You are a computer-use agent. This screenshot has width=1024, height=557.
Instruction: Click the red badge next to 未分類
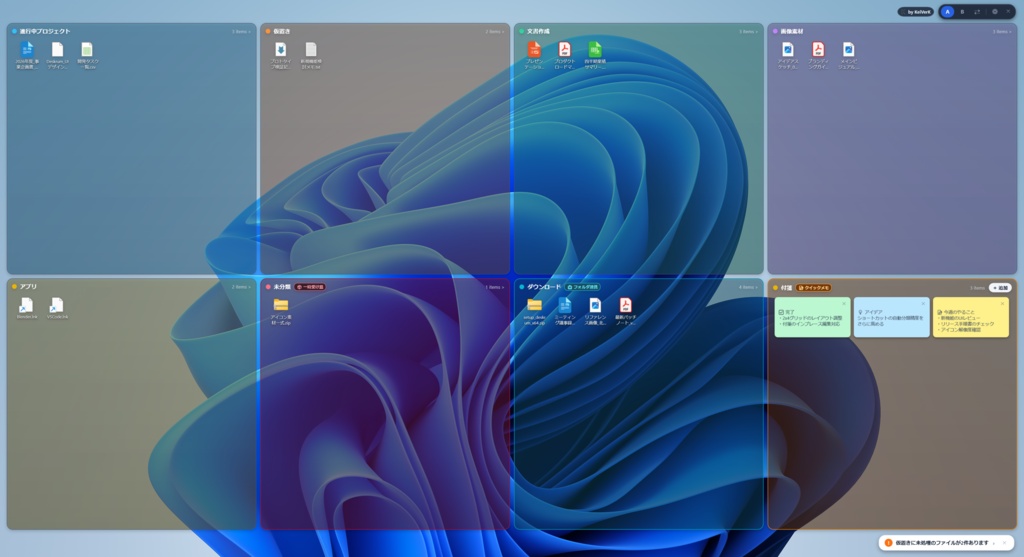[x=310, y=287]
